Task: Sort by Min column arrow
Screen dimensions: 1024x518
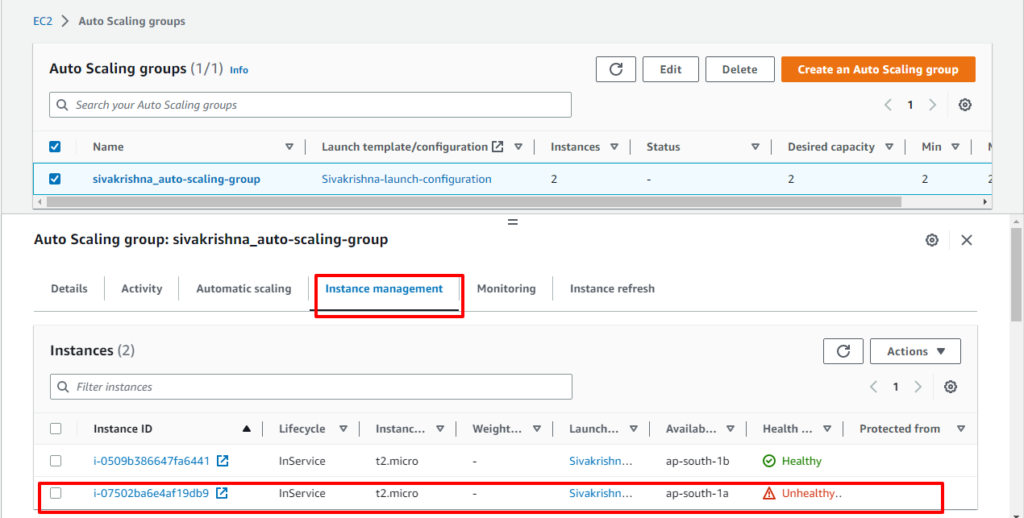Action: click(955, 147)
